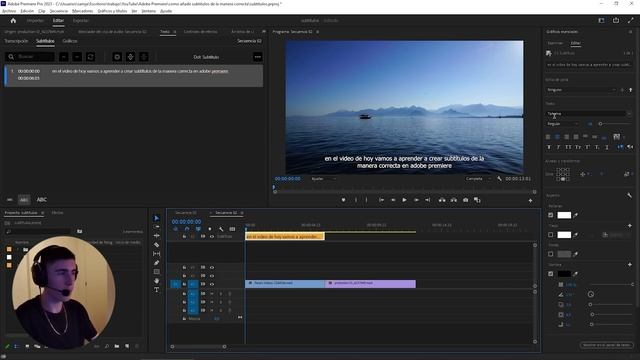Open the font family dropdown Tahoma
This screenshot has width=640, height=360.
click(589, 114)
